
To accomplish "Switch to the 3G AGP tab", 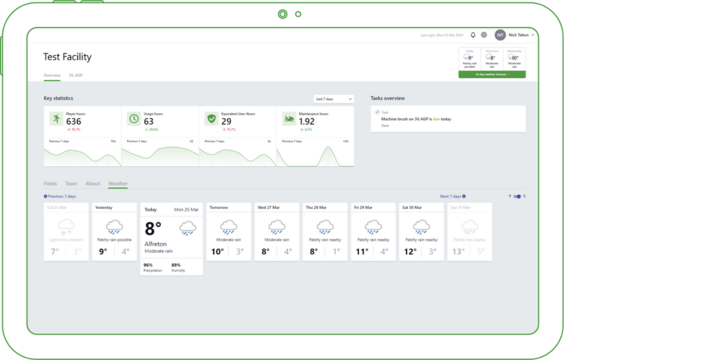I will (x=76, y=75).
